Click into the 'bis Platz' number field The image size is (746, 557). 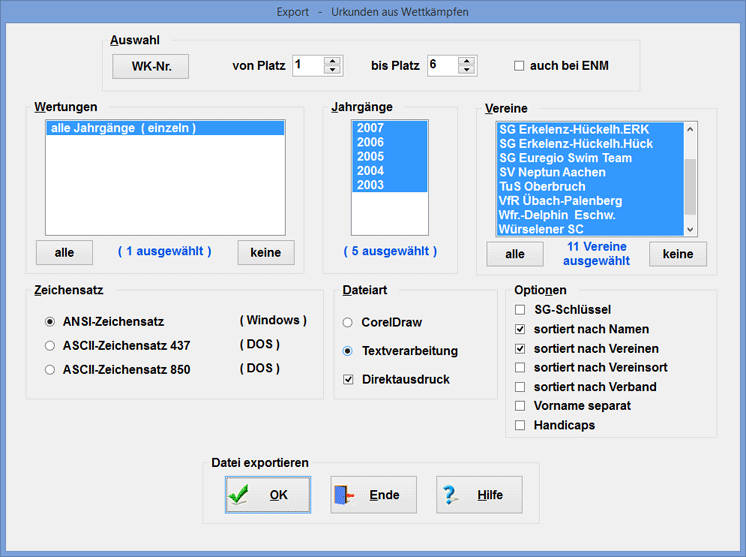click(440, 65)
